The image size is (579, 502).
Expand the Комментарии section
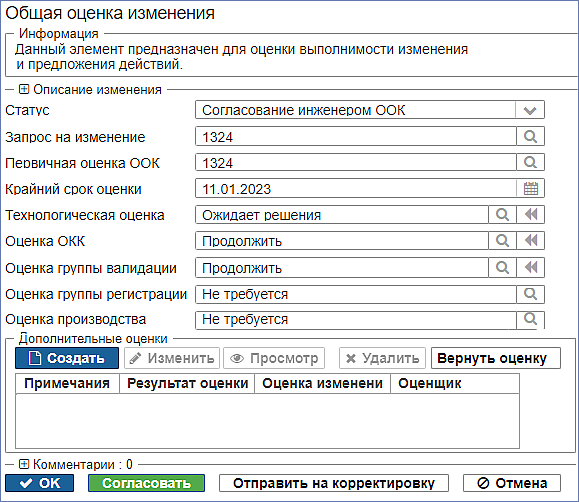[24, 464]
